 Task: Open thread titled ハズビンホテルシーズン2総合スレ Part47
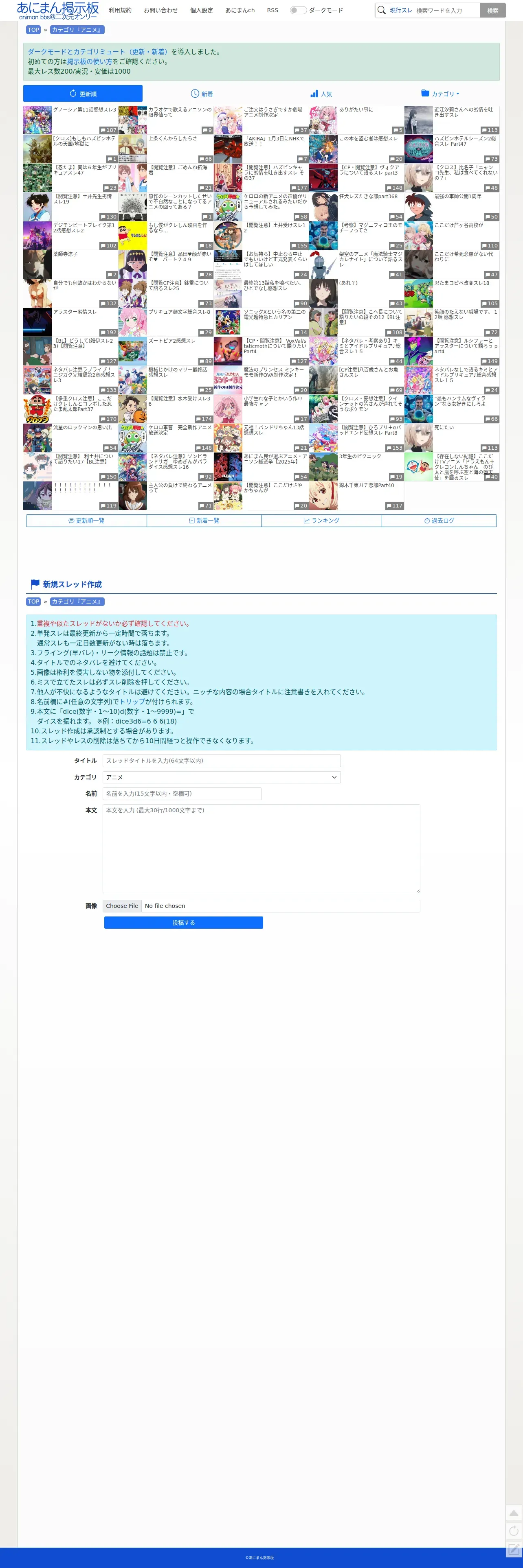click(465, 141)
